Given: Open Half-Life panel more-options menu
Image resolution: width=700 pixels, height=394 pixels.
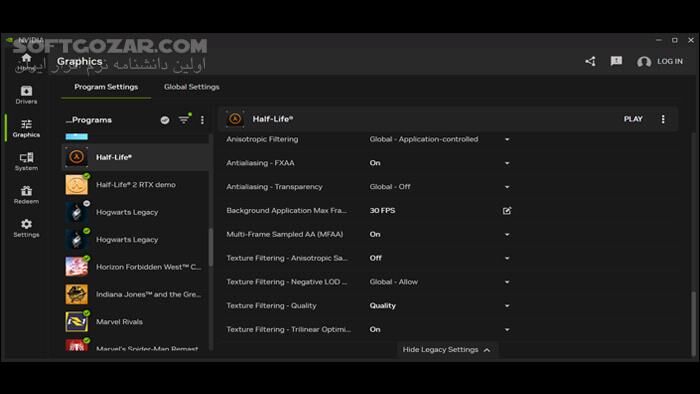Looking at the screenshot, I should click(663, 119).
